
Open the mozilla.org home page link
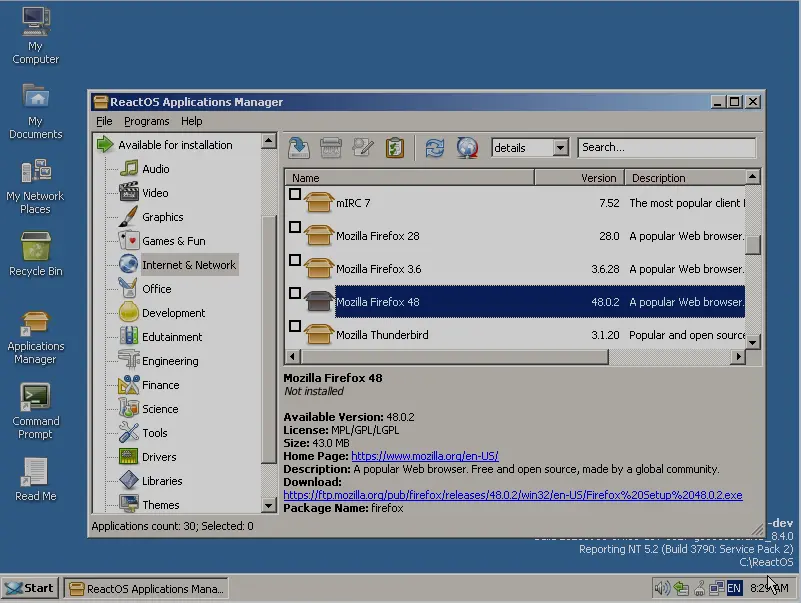click(425, 456)
